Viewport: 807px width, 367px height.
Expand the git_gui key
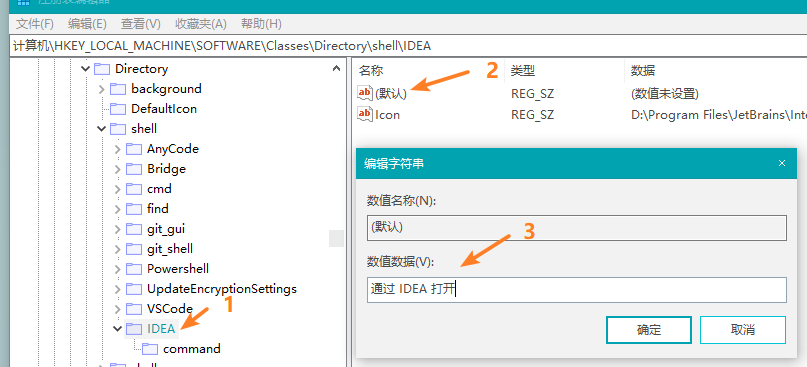117,229
